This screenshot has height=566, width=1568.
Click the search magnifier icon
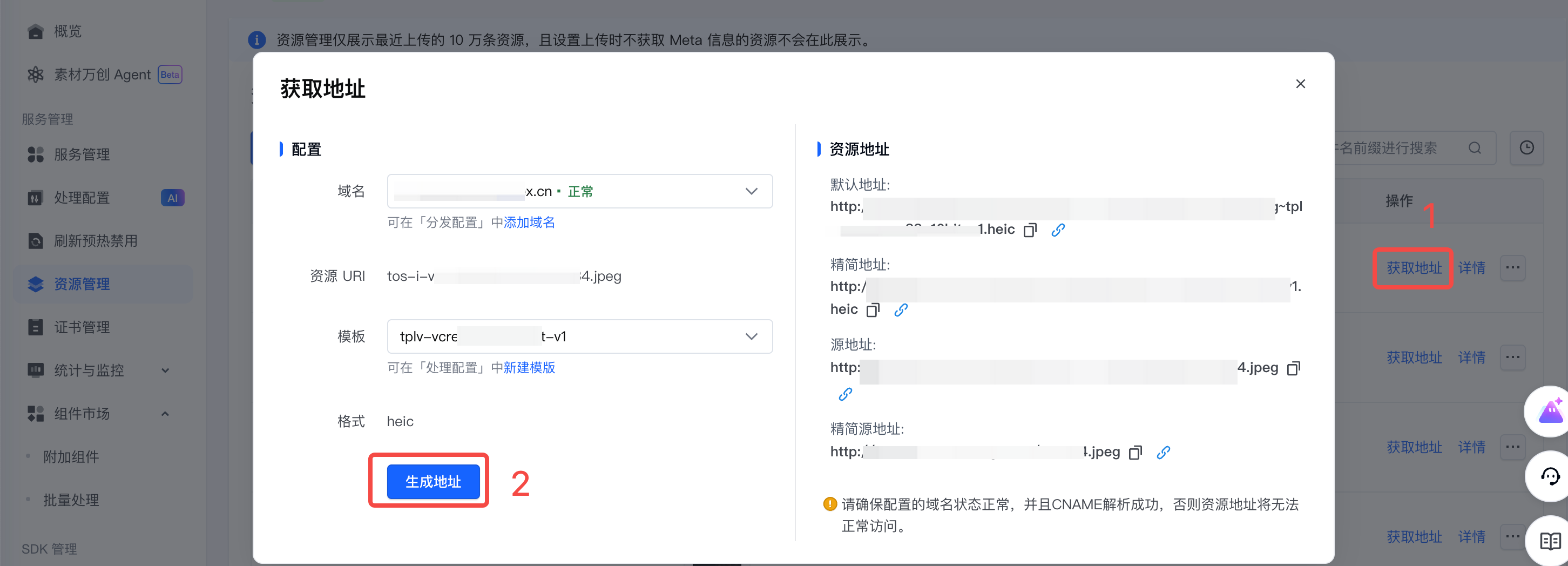coord(1474,148)
